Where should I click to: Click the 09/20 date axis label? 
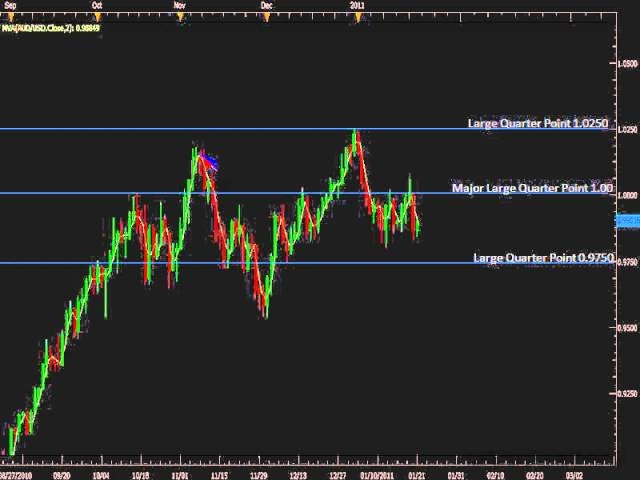(x=62, y=476)
